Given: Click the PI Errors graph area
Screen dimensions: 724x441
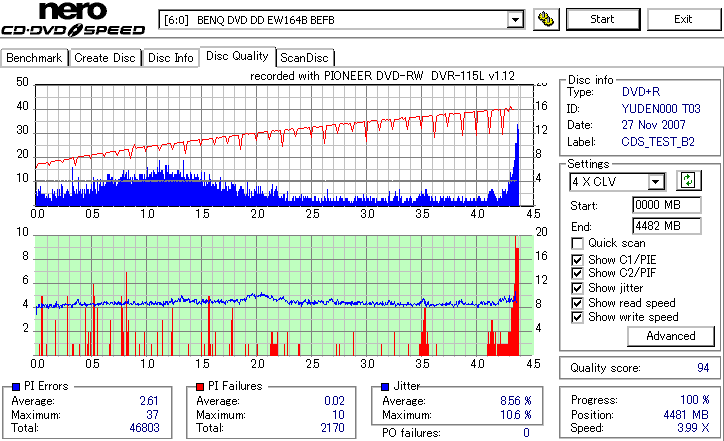Looking at the screenshot, I should (x=284, y=145).
